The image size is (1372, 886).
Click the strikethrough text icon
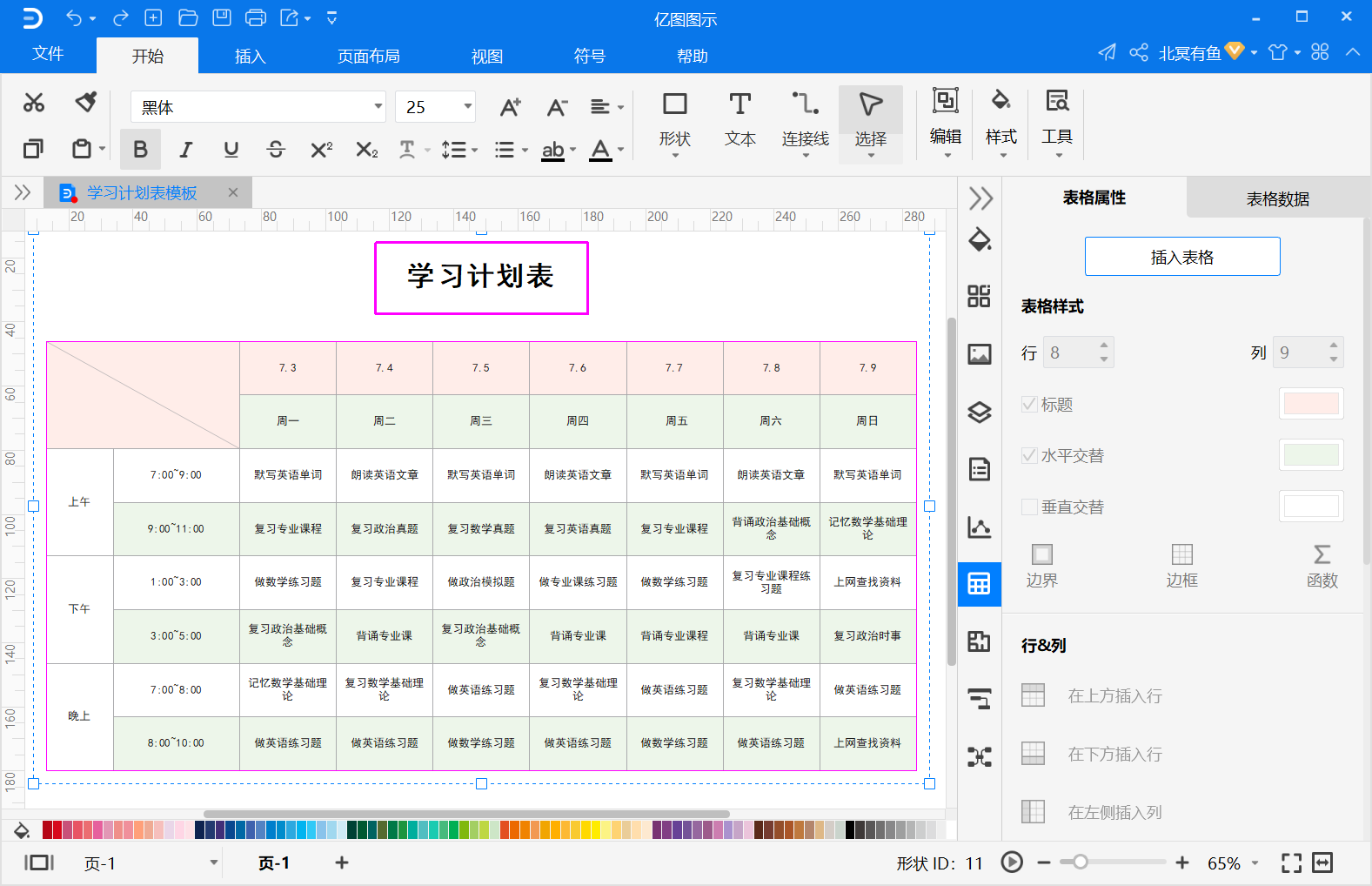pyautogui.click(x=276, y=150)
